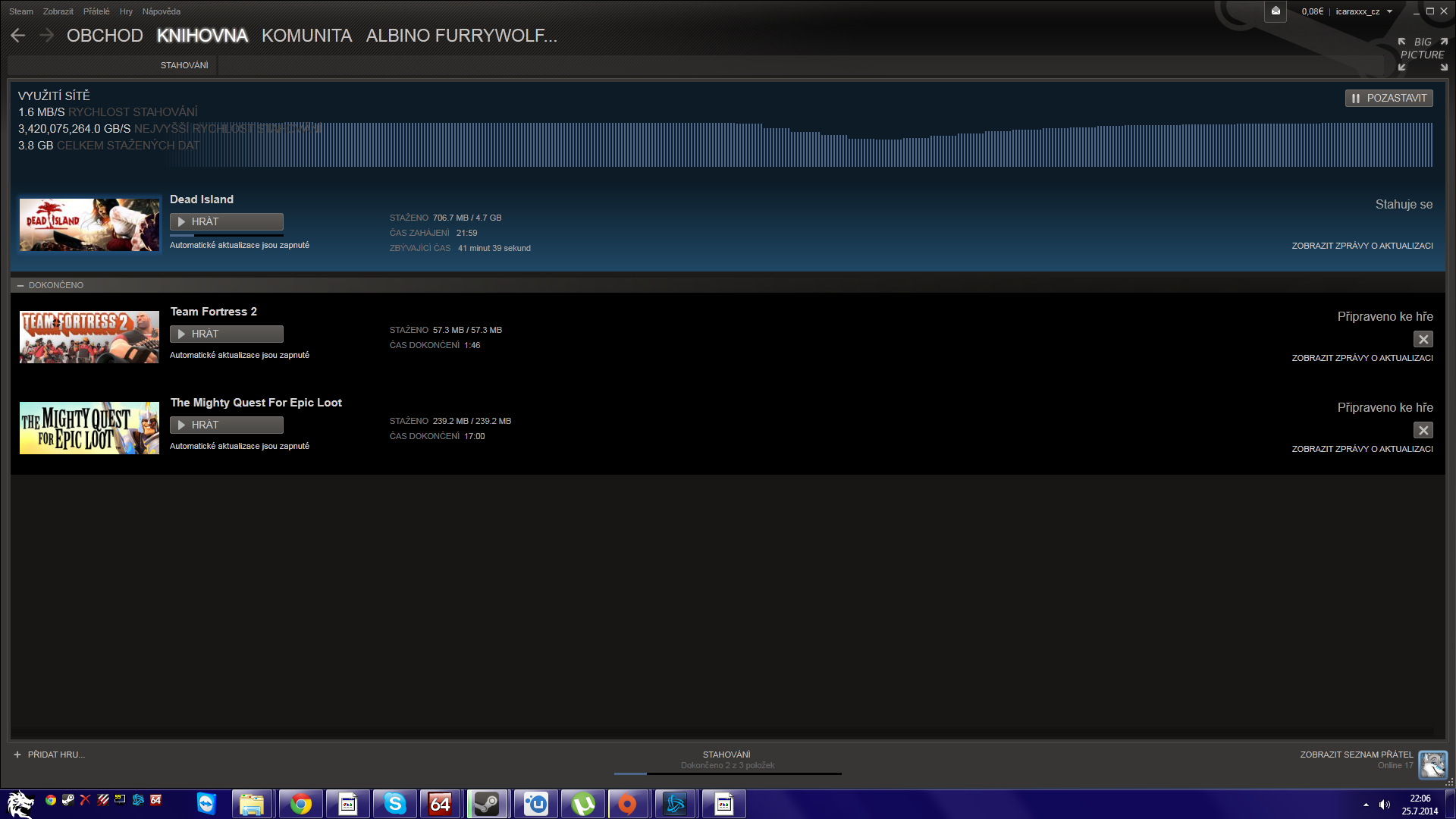This screenshot has height=819, width=1456.
Task: Open the KOMUNITA section
Action: coord(307,36)
